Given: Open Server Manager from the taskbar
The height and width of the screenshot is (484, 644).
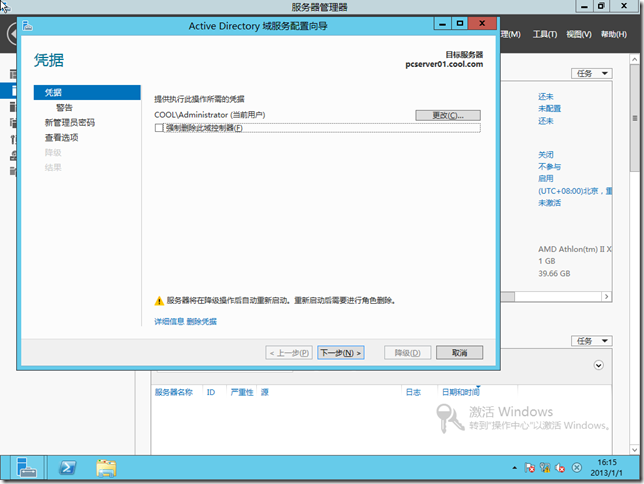Looking at the screenshot, I should point(26,468).
